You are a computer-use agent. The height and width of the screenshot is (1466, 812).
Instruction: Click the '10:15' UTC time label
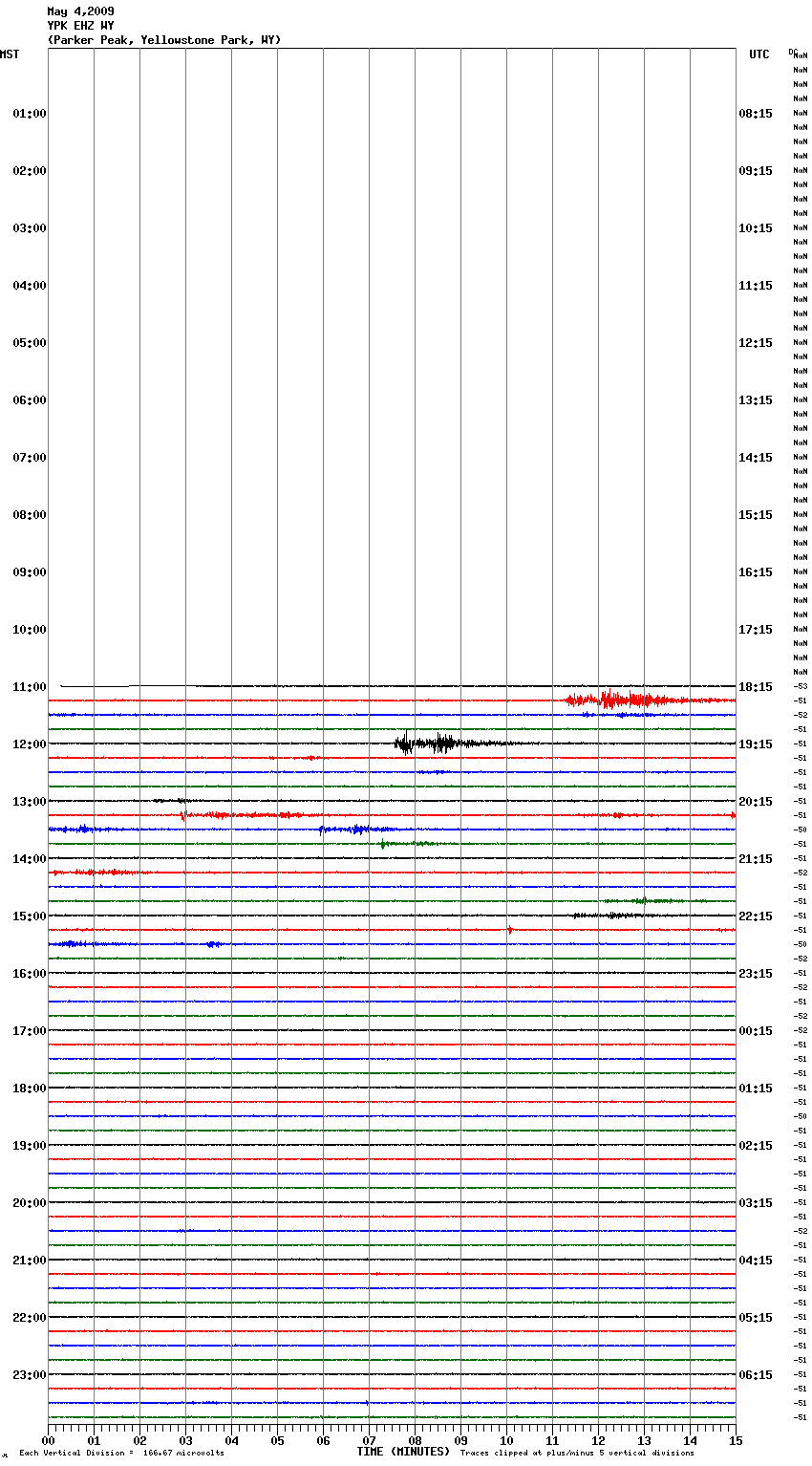pyautogui.click(x=756, y=228)
